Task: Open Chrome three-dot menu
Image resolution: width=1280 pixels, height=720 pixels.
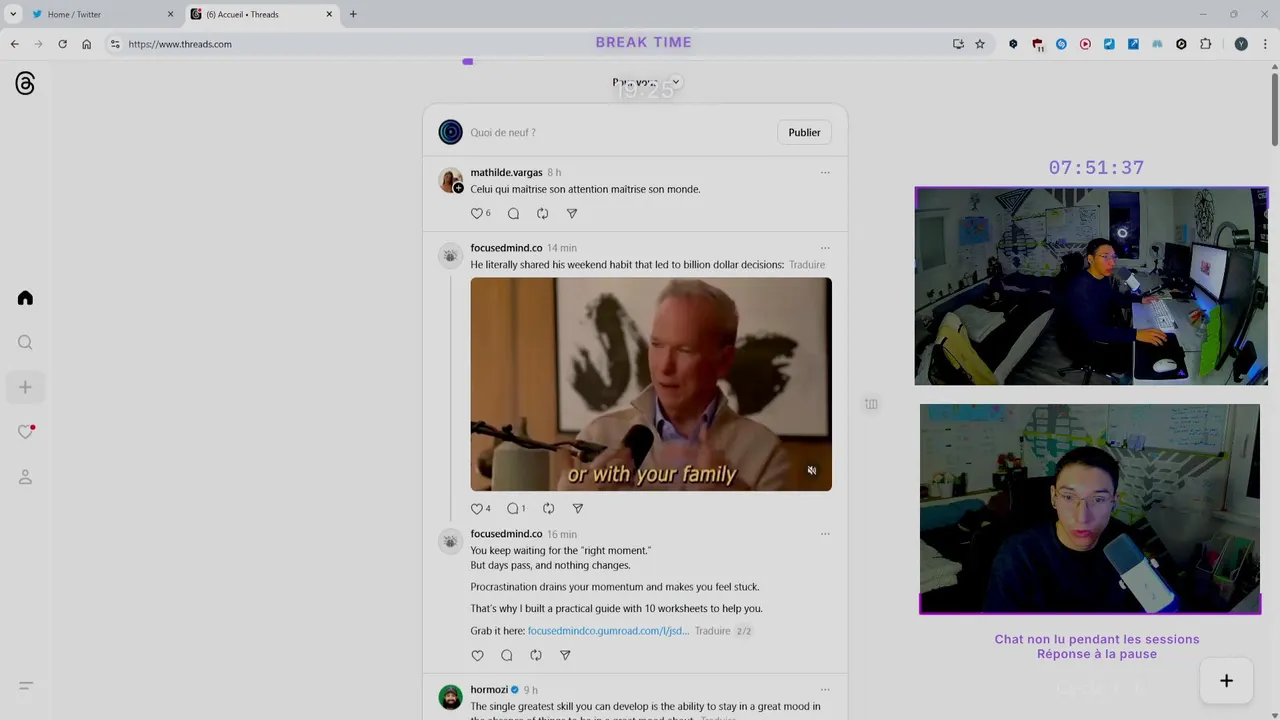Action: tap(1266, 44)
